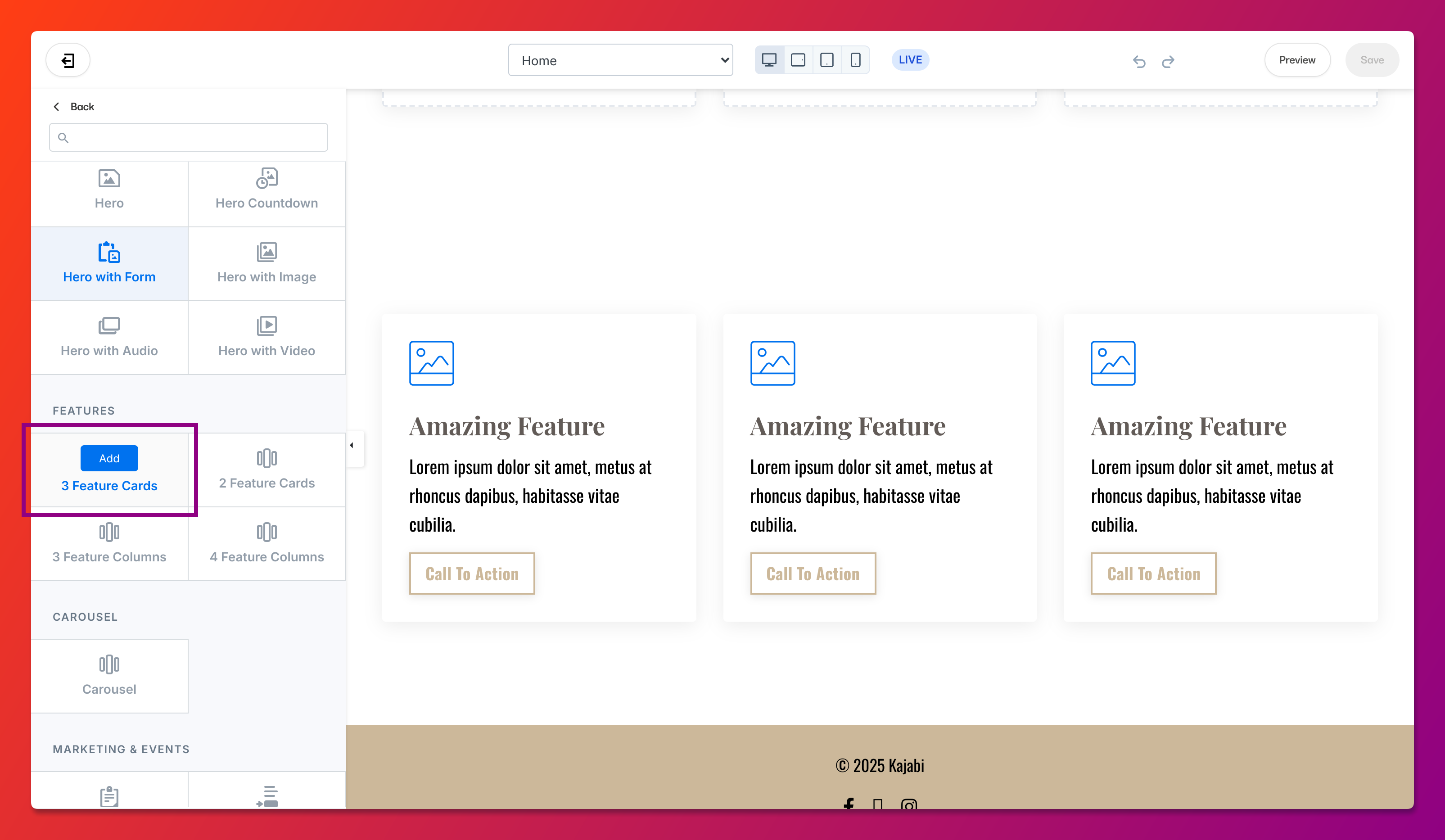
Task: Click the FEATURES category heading
Action: tap(84, 411)
